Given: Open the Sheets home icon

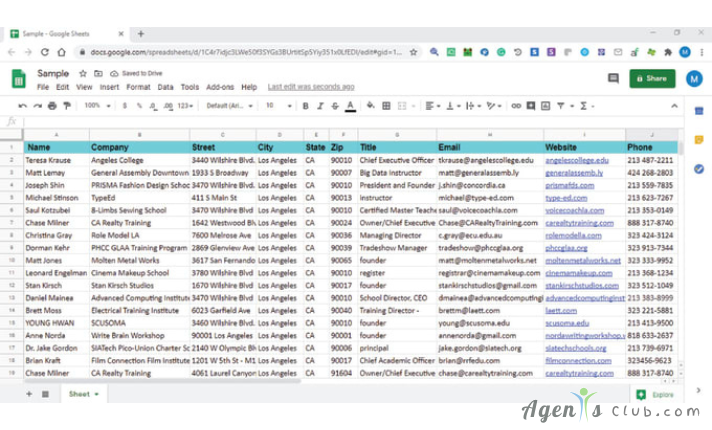Looking at the screenshot, I should coord(19,79).
